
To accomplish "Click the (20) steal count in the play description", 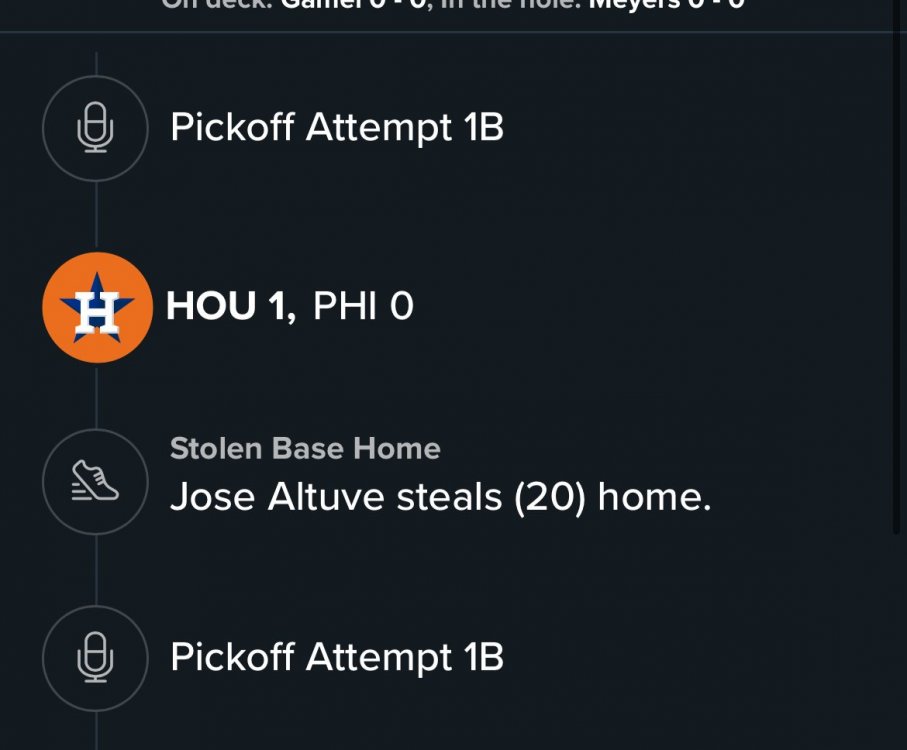I will coord(549,497).
